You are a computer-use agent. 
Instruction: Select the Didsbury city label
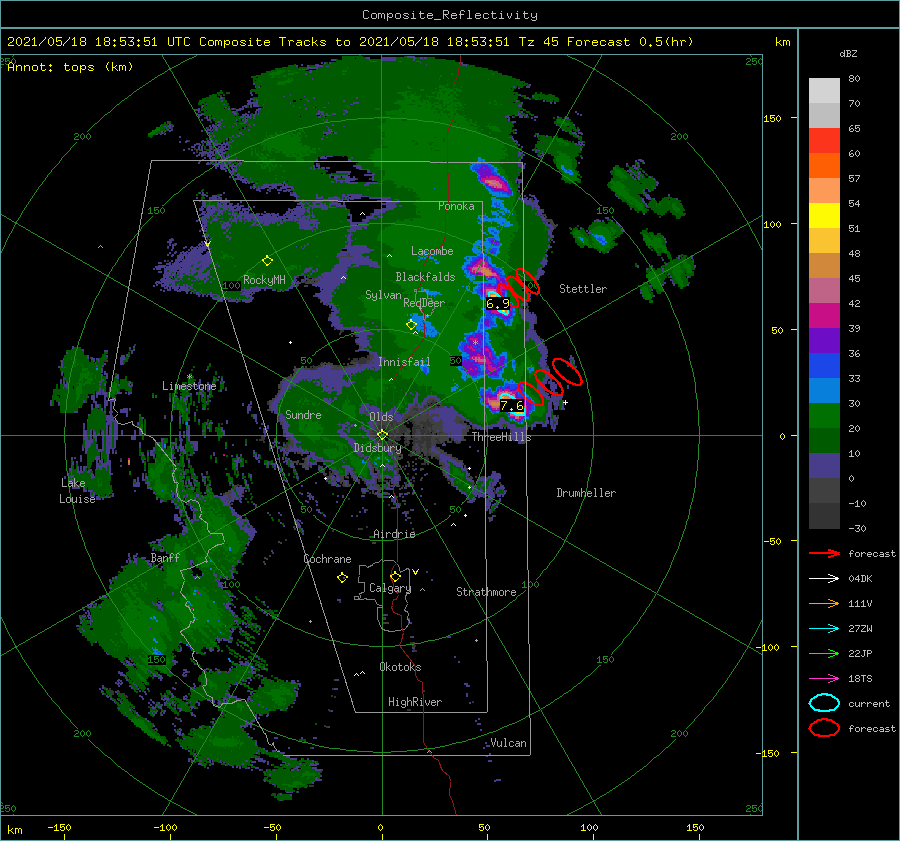click(x=377, y=448)
